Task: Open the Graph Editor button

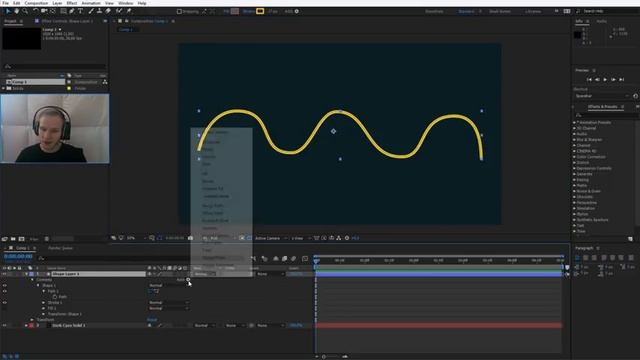Action: coord(305,258)
